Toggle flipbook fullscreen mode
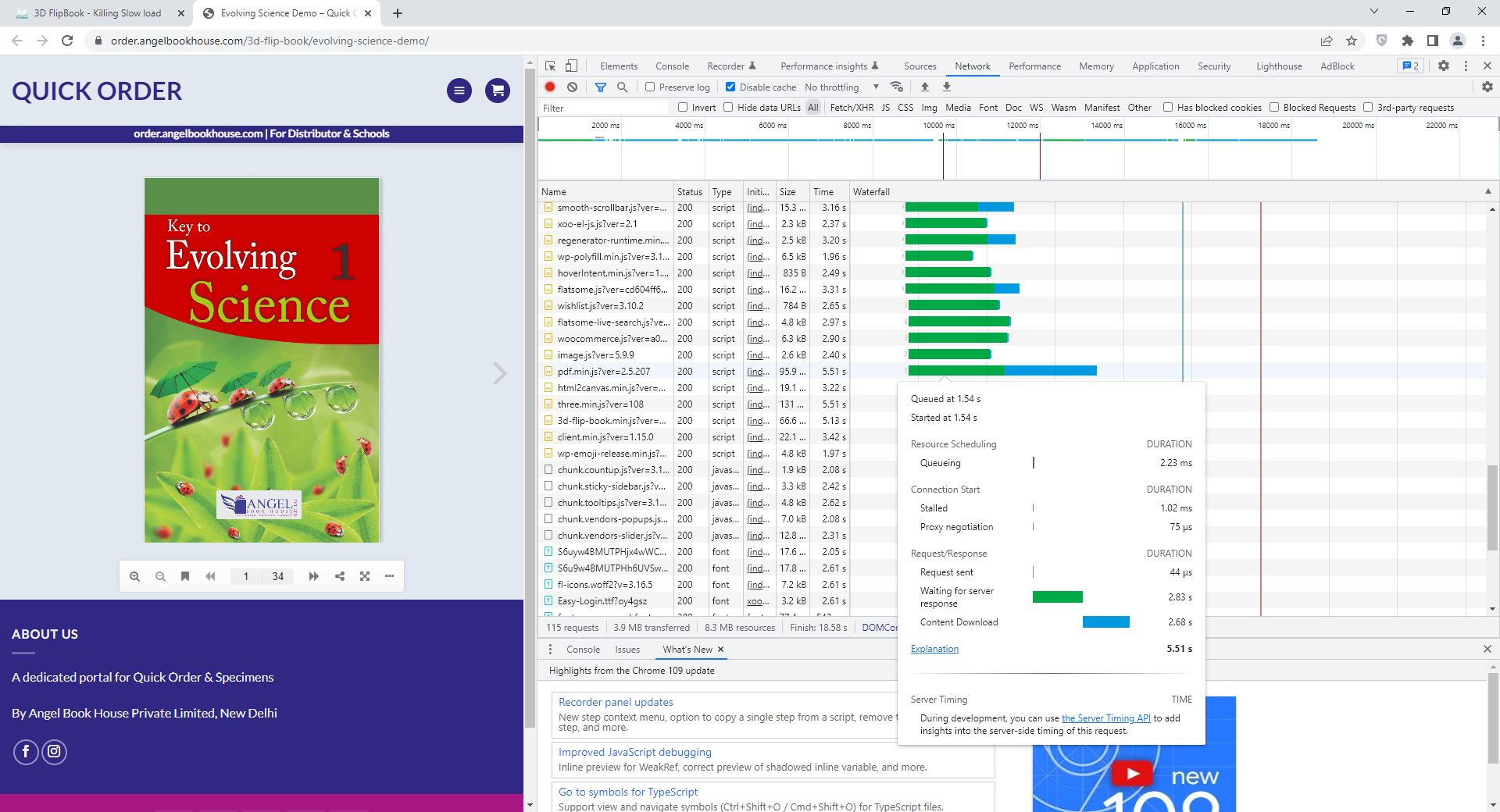The width and height of the screenshot is (1500, 812). click(x=365, y=576)
